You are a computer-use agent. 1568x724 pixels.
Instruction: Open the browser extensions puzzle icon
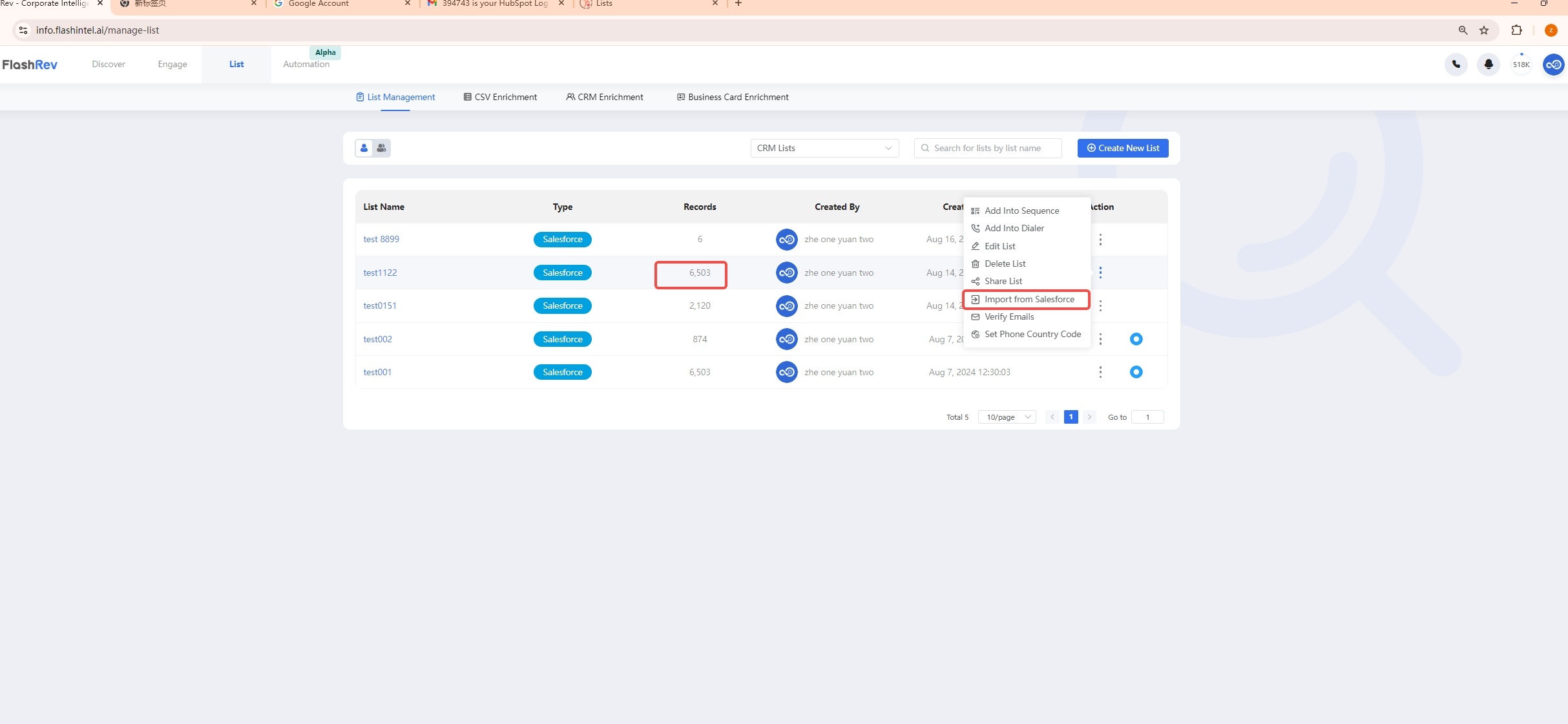pyautogui.click(x=1516, y=30)
